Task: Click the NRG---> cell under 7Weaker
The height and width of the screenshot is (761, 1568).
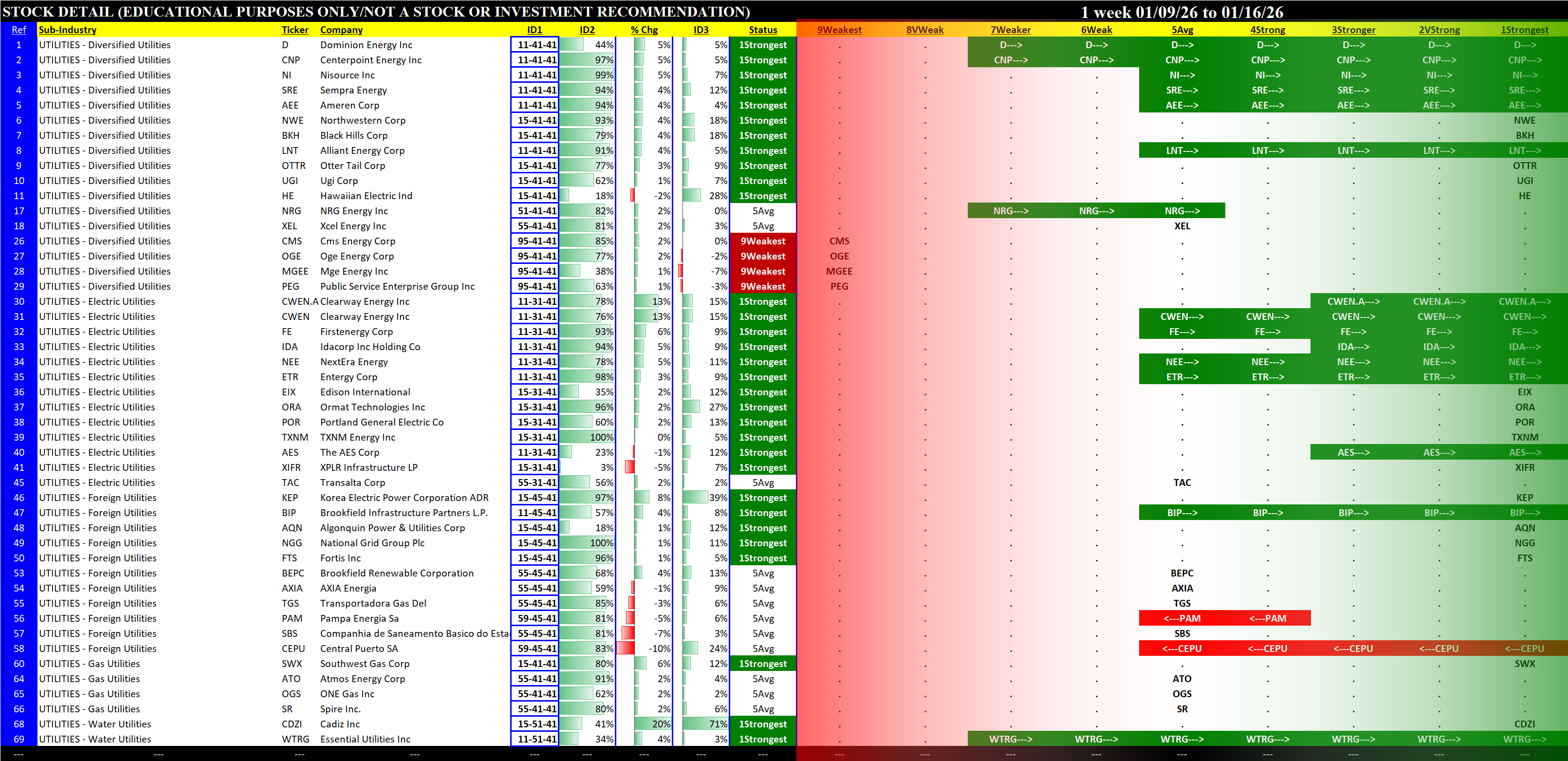Action: [1011, 211]
